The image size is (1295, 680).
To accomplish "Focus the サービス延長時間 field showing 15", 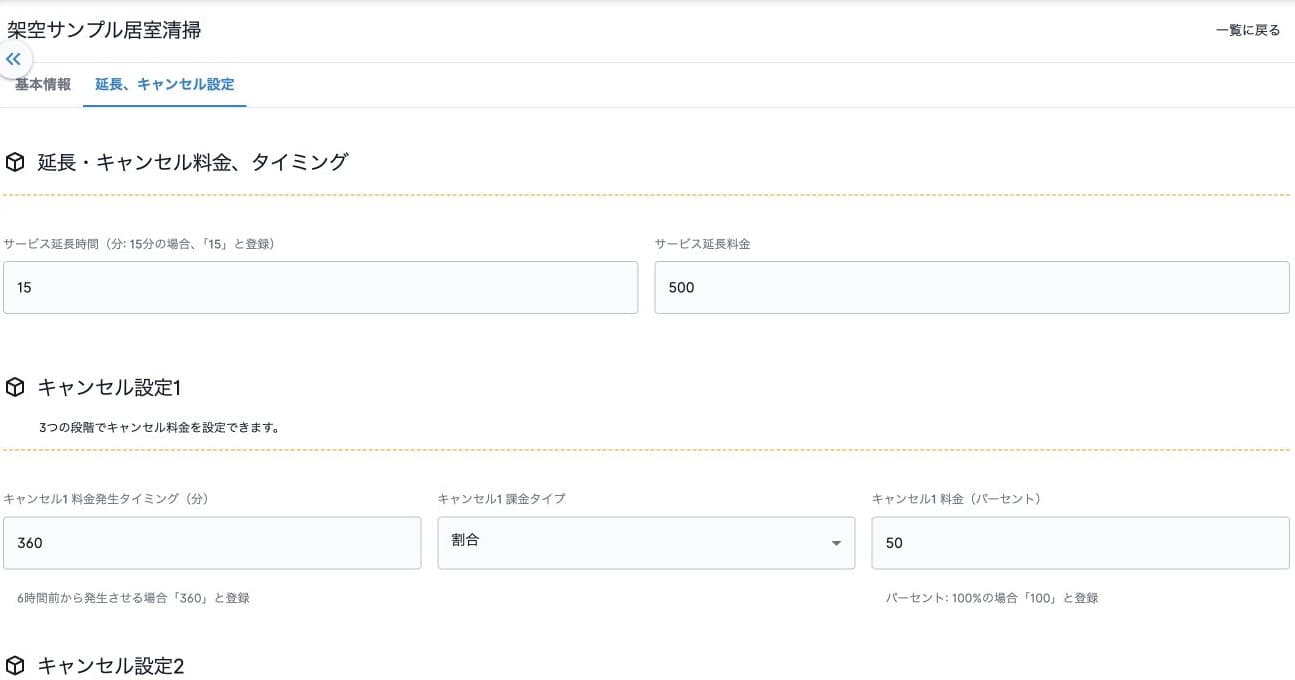I will 320,287.
